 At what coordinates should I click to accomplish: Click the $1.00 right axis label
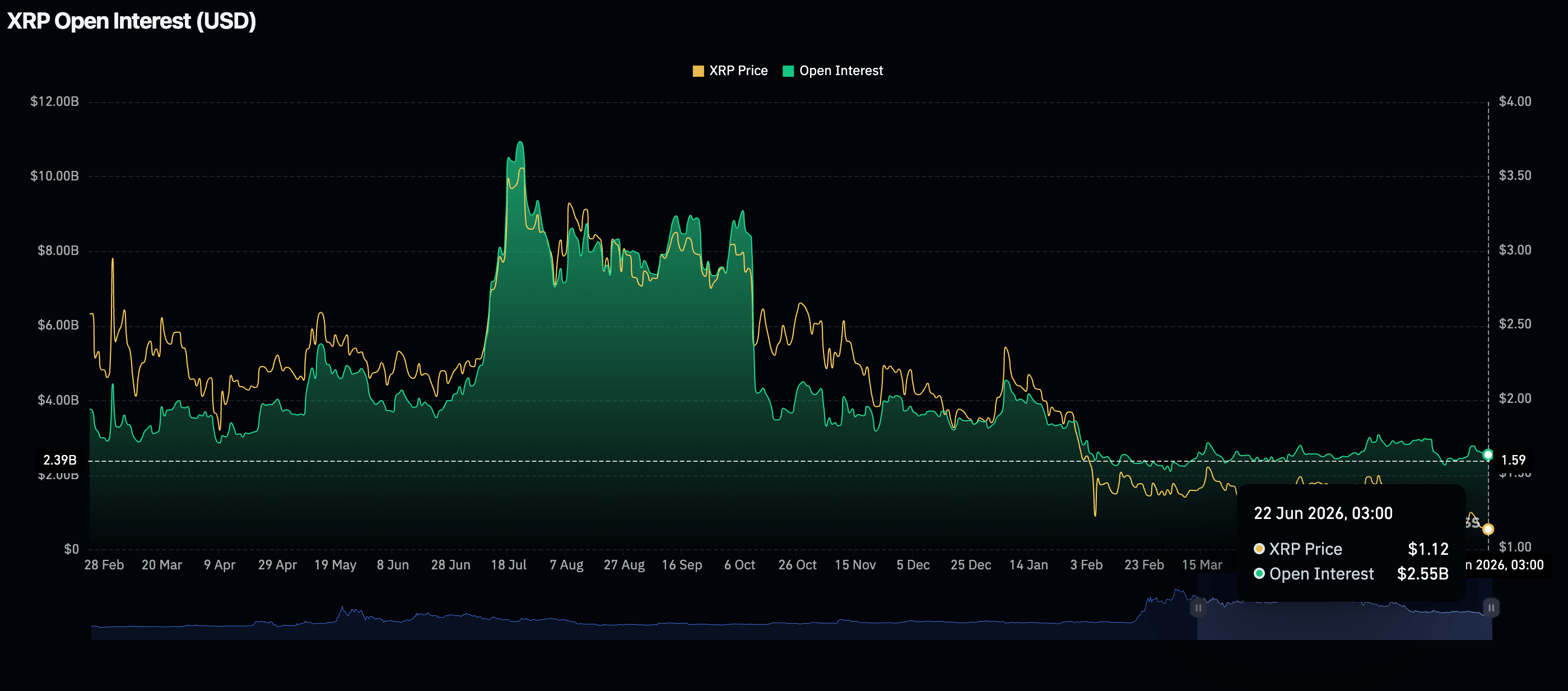click(1515, 547)
